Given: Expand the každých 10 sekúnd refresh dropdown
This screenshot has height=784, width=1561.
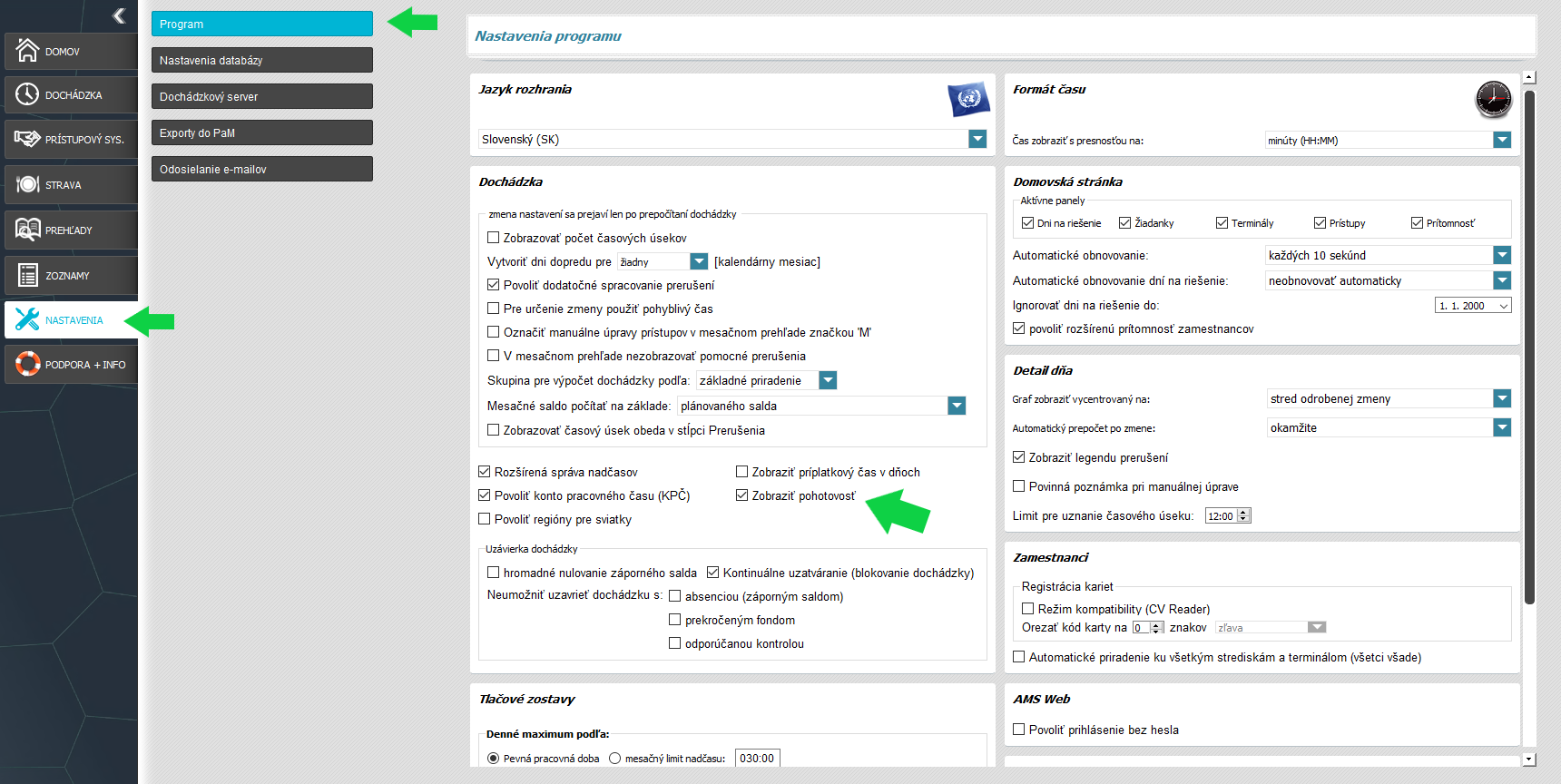Looking at the screenshot, I should point(1502,255).
